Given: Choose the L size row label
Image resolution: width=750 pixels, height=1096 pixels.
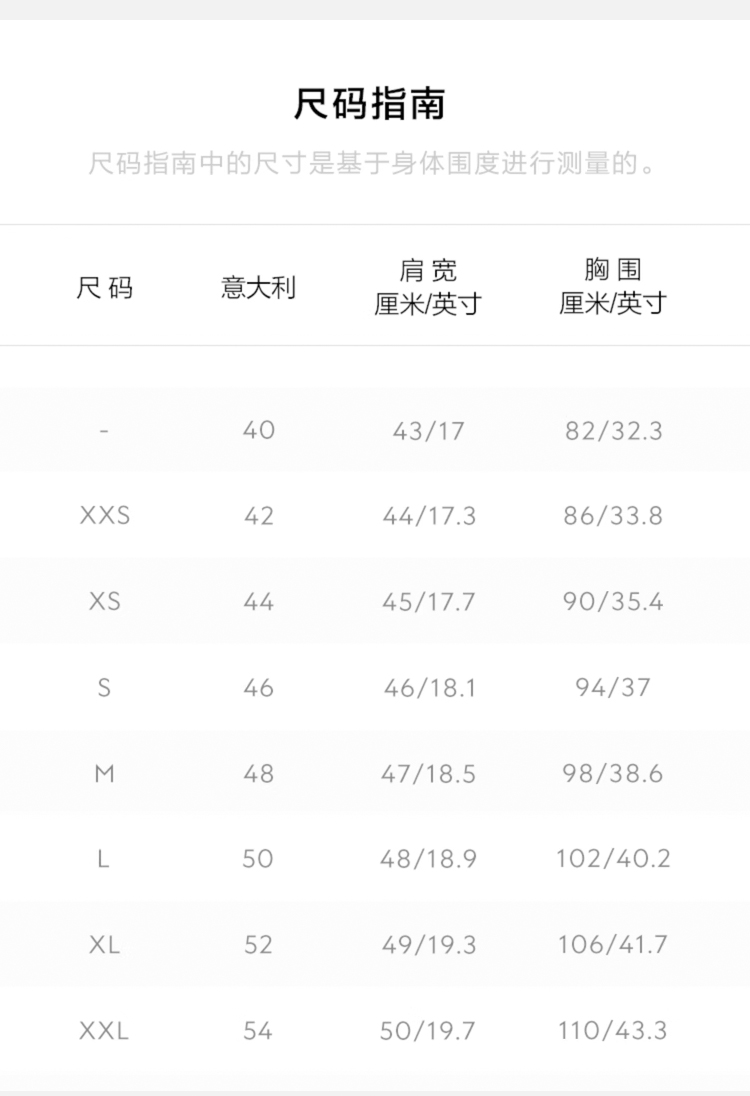Looking at the screenshot, I should [x=104, y=859].
